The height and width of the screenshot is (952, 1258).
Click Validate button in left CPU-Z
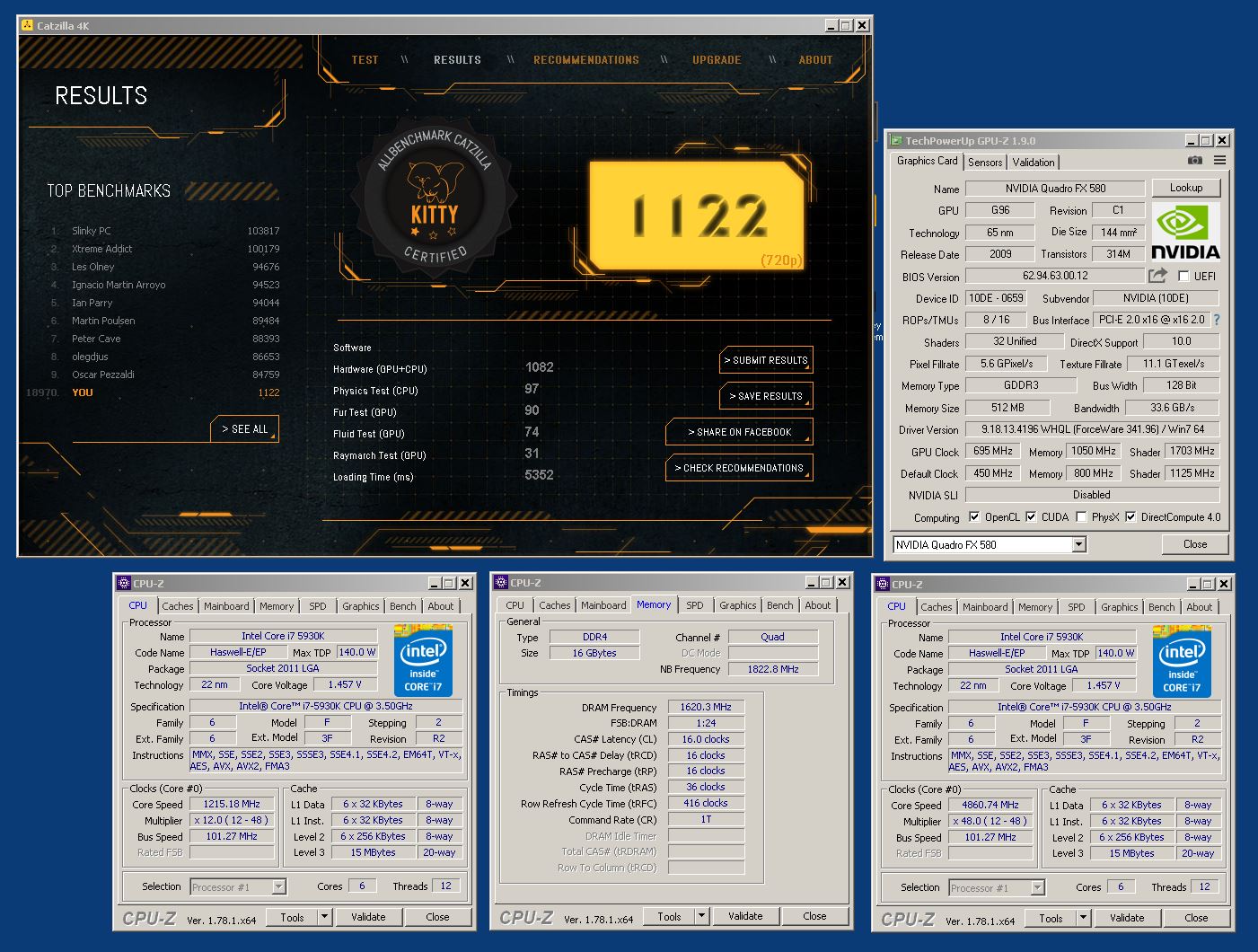pyautogui.click(x=368, y=917)
